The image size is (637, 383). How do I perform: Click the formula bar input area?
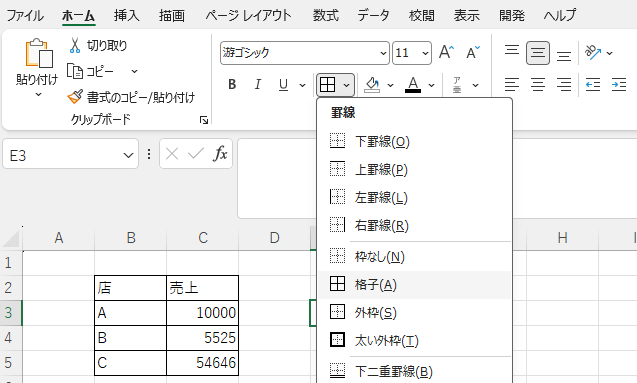(x=277, y=178)
